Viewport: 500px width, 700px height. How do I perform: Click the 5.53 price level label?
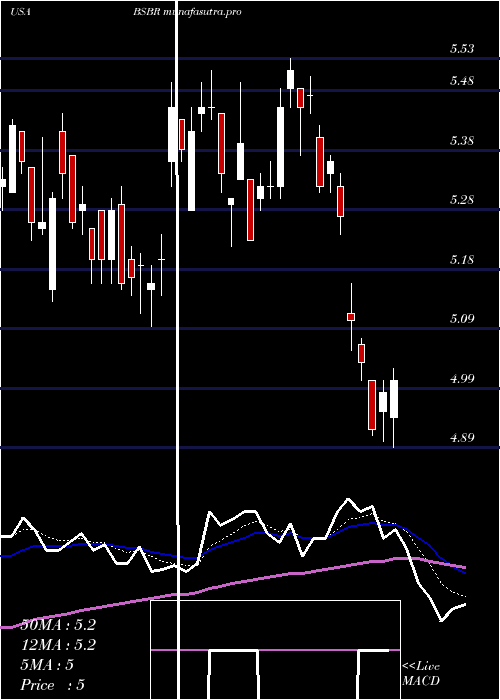(462, 49)
